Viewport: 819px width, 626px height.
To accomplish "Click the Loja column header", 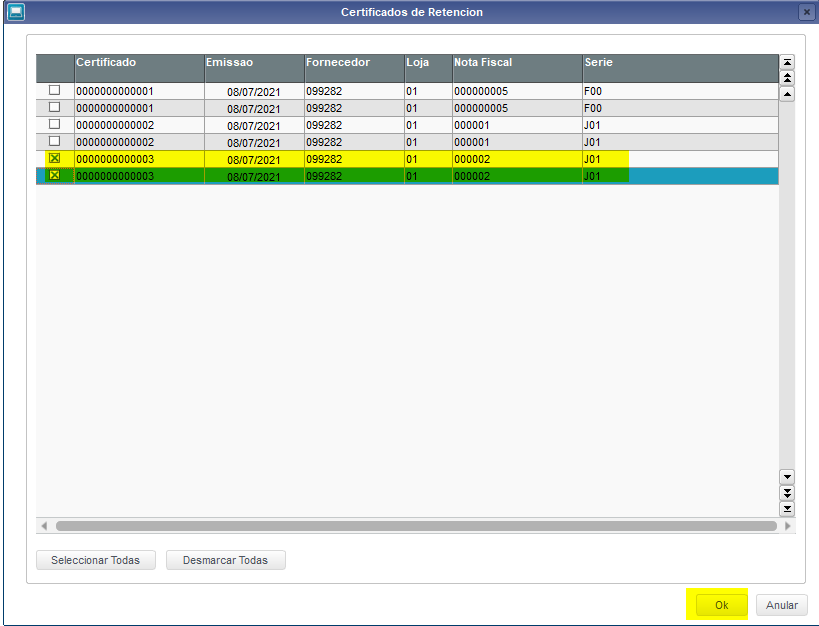I will [x=428, y=68].
